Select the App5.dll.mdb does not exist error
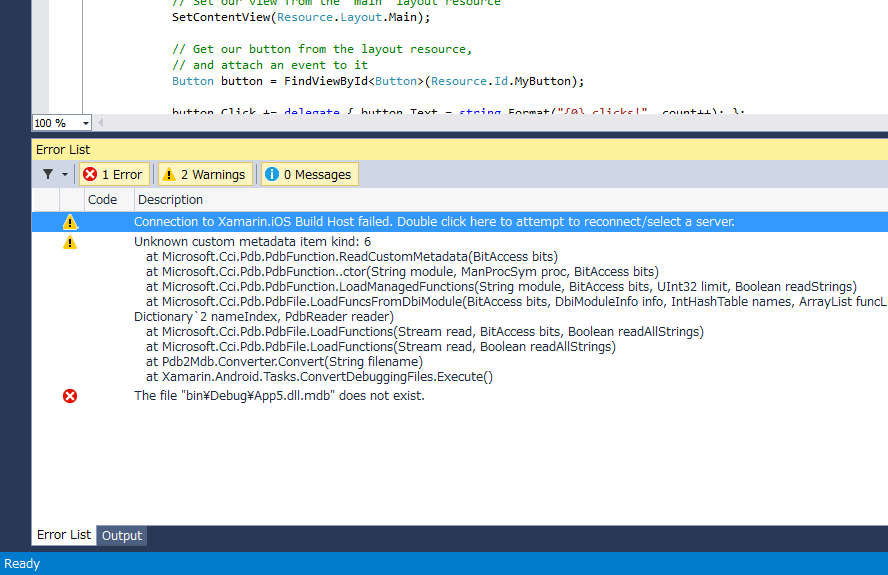 279,396
